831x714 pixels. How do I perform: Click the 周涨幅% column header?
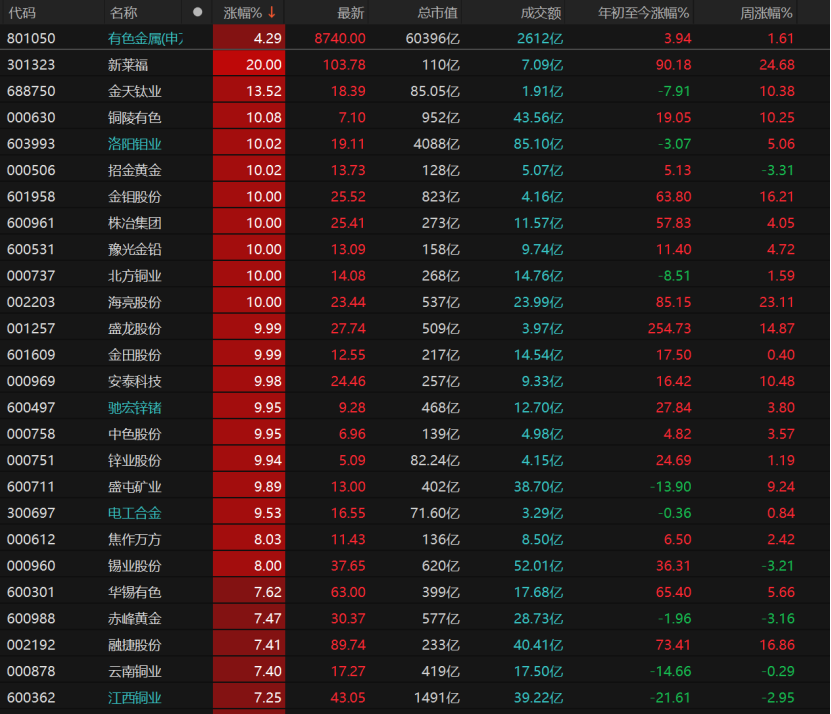click(x=766, y=13)
